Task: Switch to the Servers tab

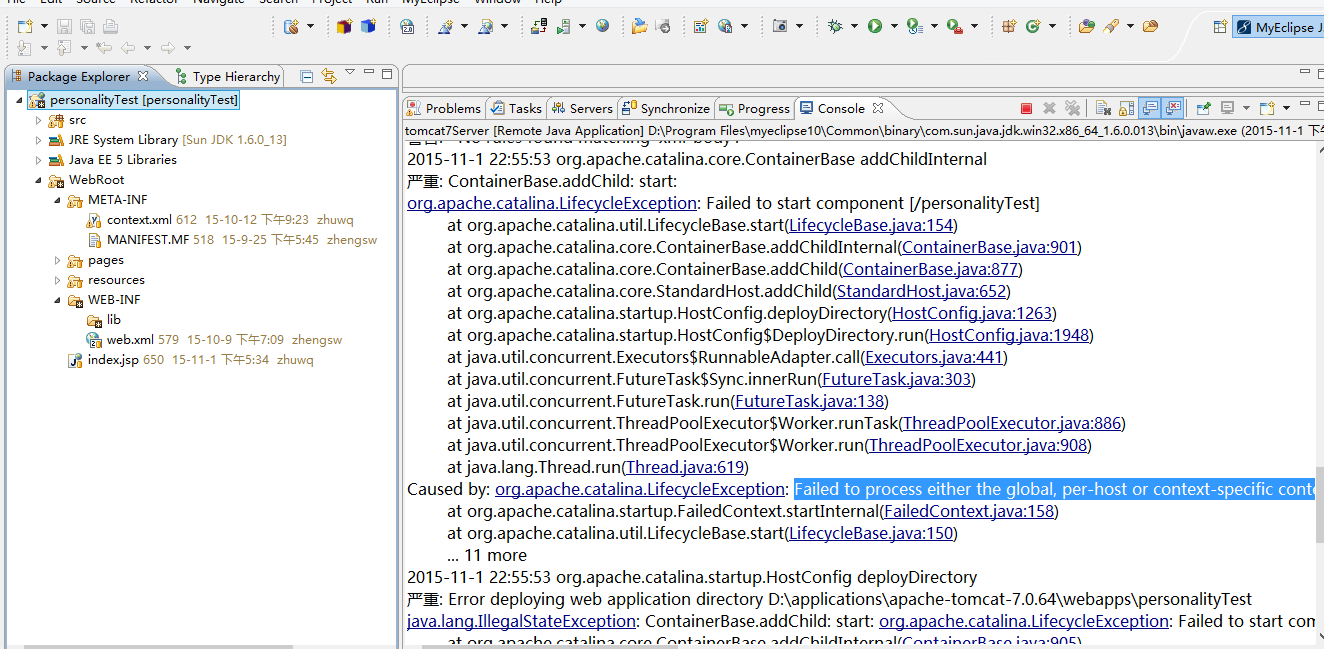Action: (x=582, y=108)
